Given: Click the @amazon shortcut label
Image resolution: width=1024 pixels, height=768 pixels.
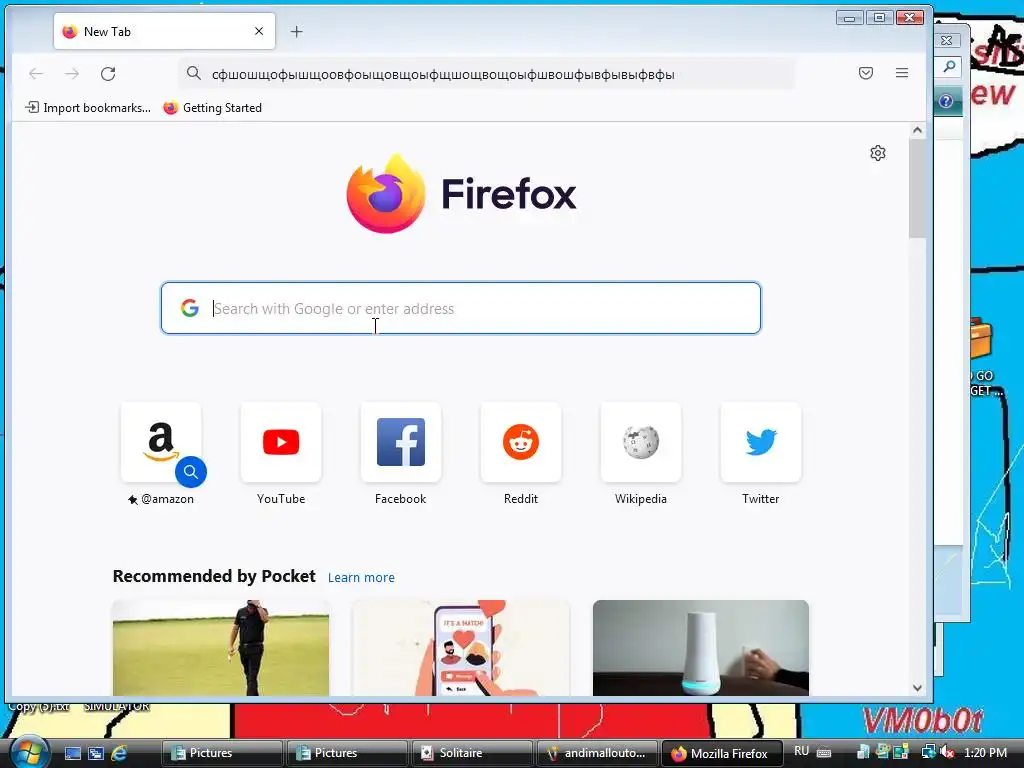Looking at the screenshot, I should [x=161, y=499].
